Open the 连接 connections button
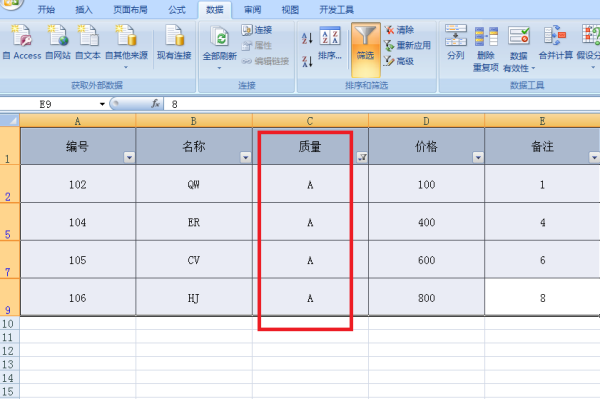 click(257, 30)
